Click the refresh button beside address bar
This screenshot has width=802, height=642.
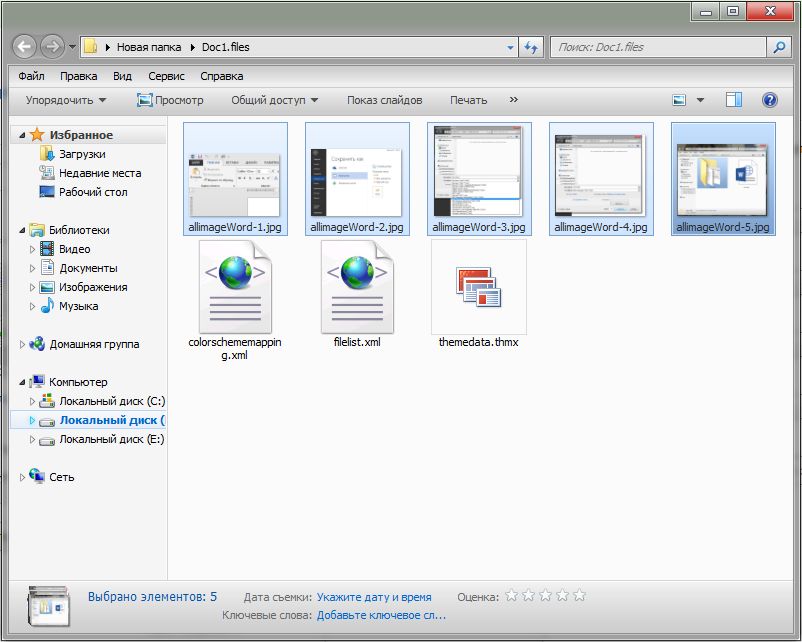click(531, 47)
